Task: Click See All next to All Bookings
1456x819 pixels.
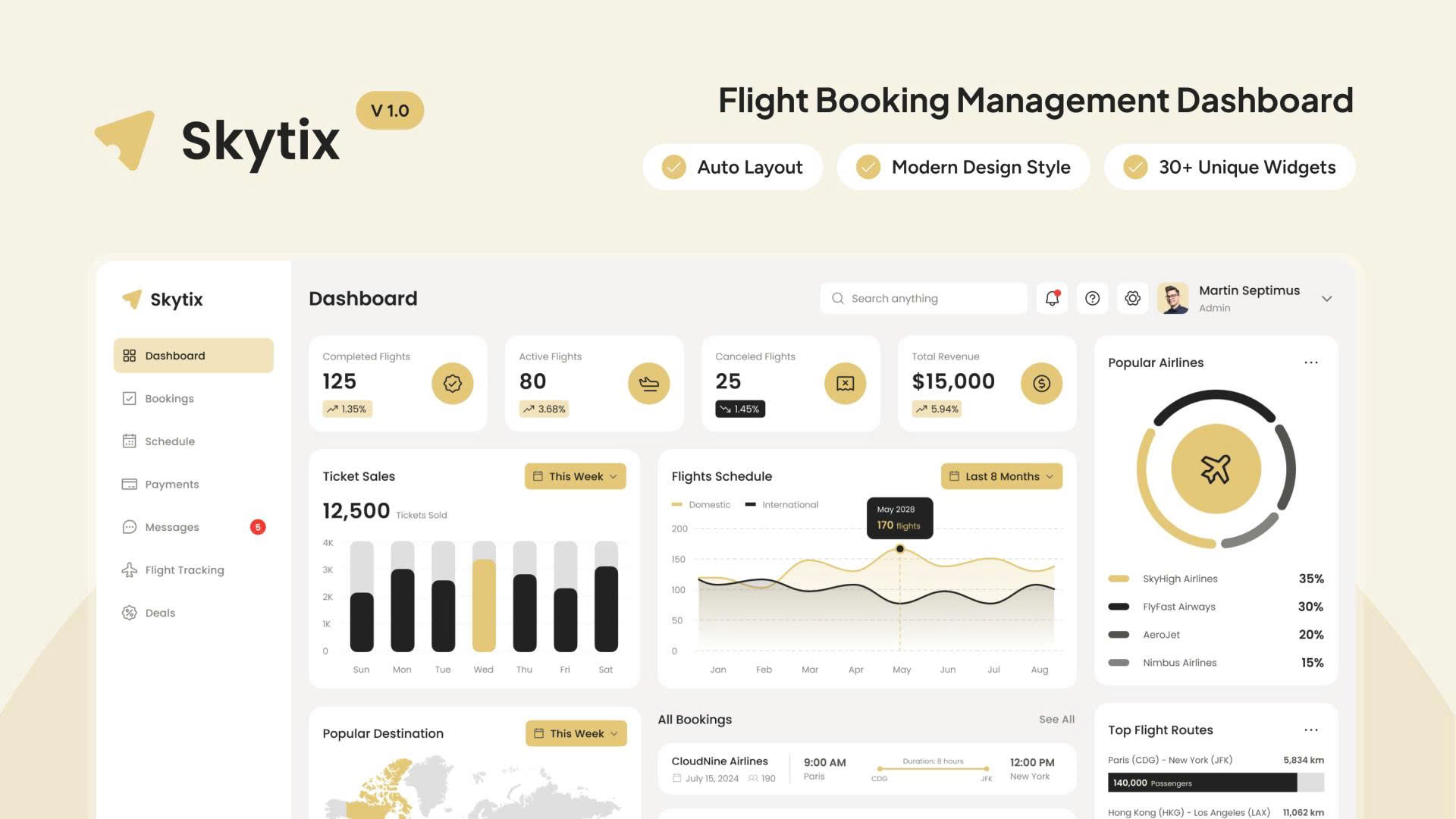Action: [1056, 719]
